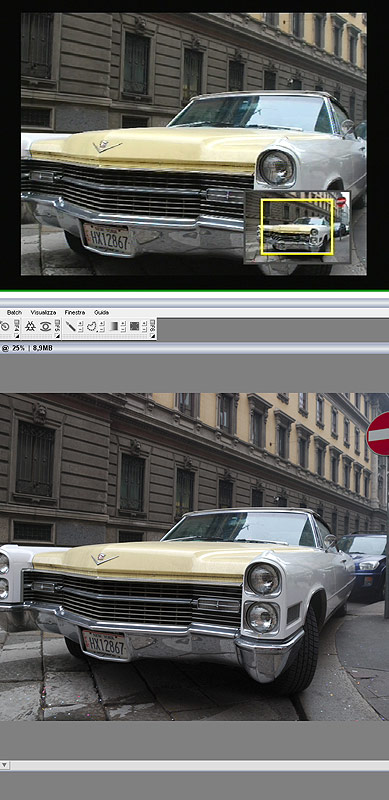Click the 25% zoom indicator
This screenshot has height=800, width=389.
coord(19,348)
